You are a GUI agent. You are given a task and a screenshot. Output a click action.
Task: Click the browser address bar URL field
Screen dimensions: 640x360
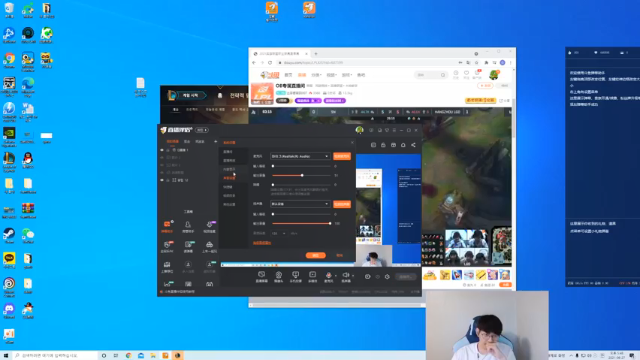coord(367,63)
